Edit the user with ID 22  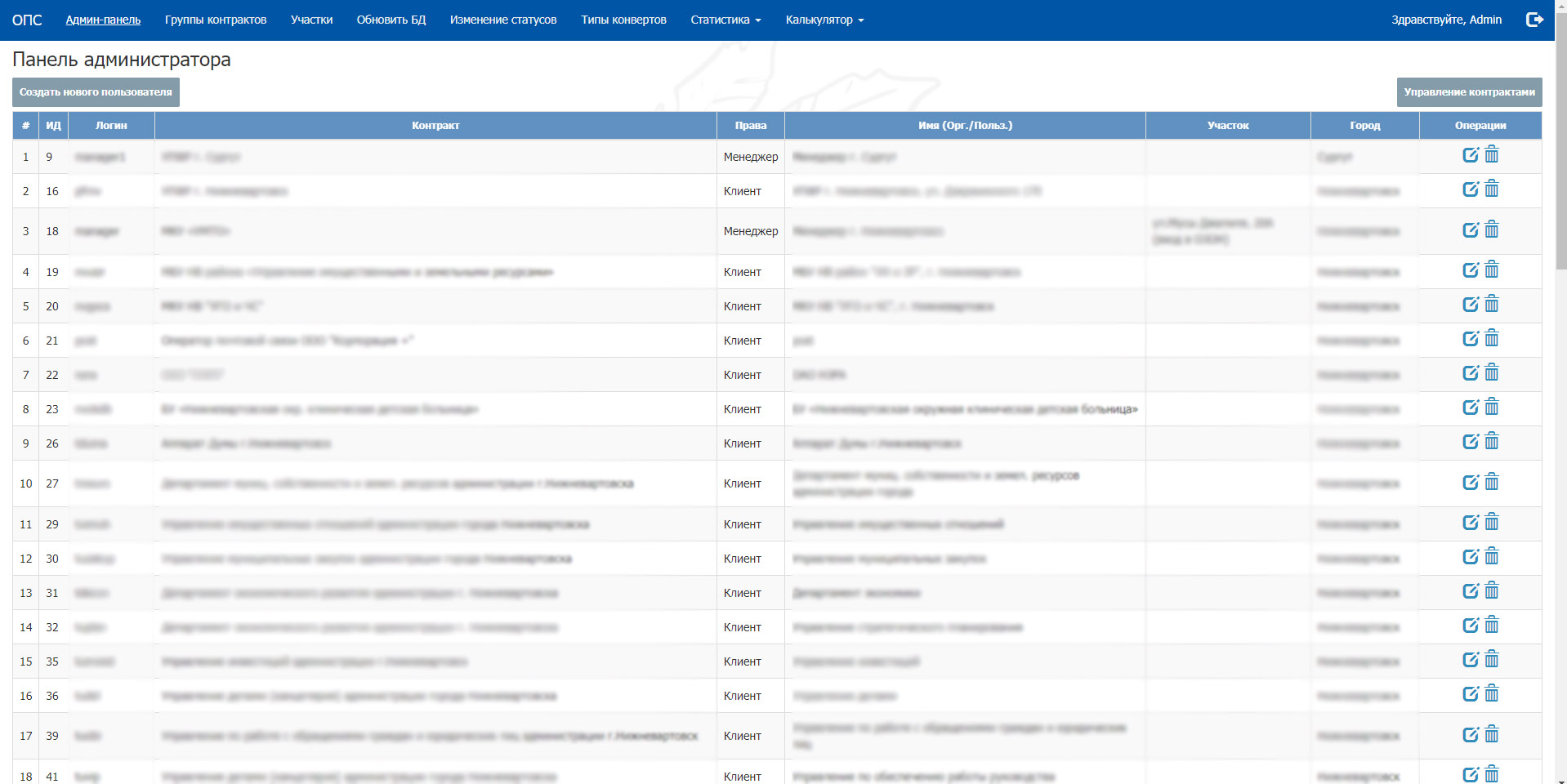tap(1470, 373)
